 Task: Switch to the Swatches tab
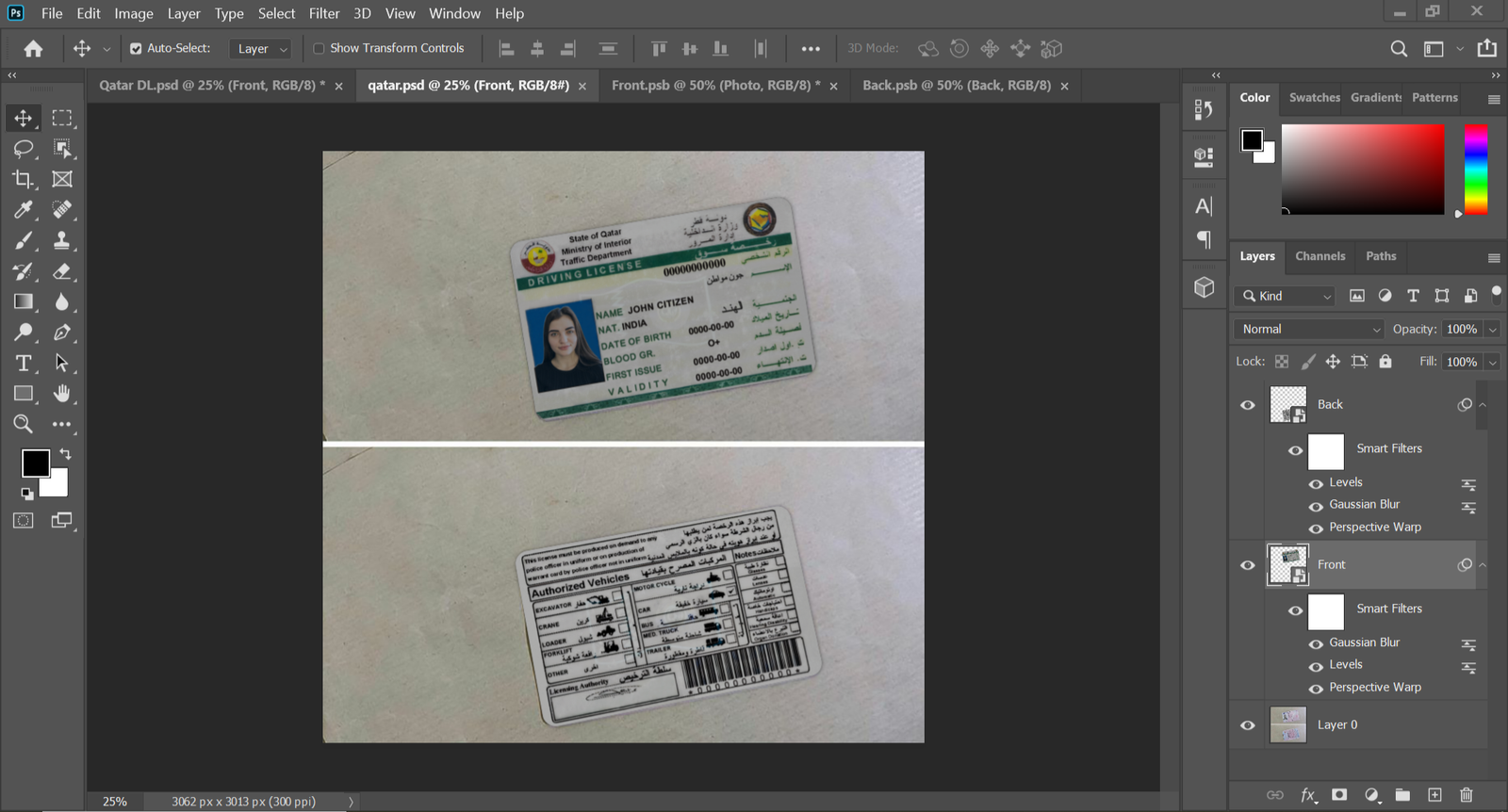tap(1314, 97)
